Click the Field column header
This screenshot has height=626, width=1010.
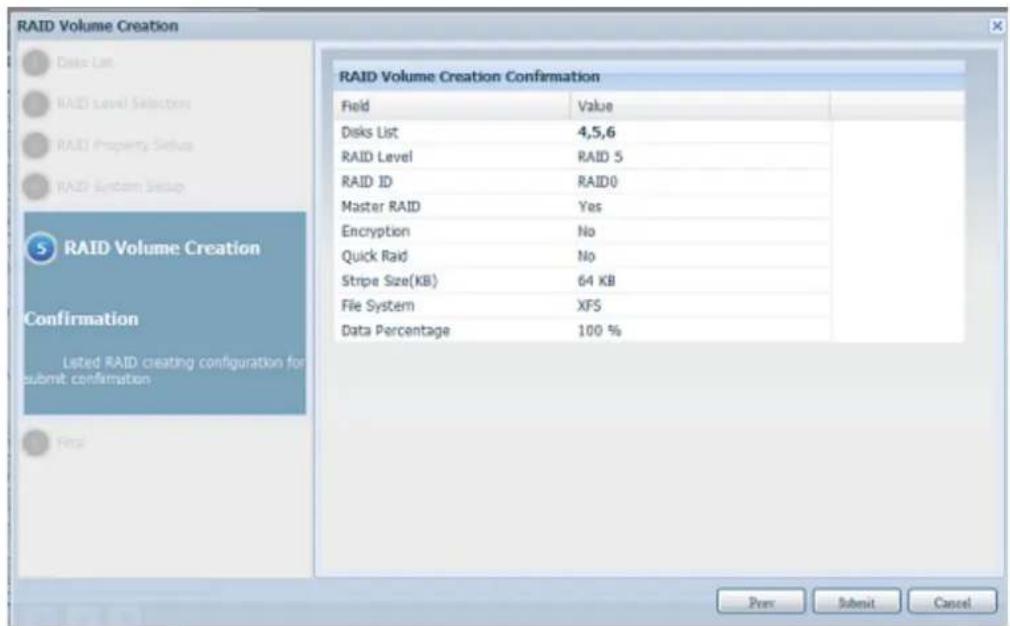[x=452, y=105]
